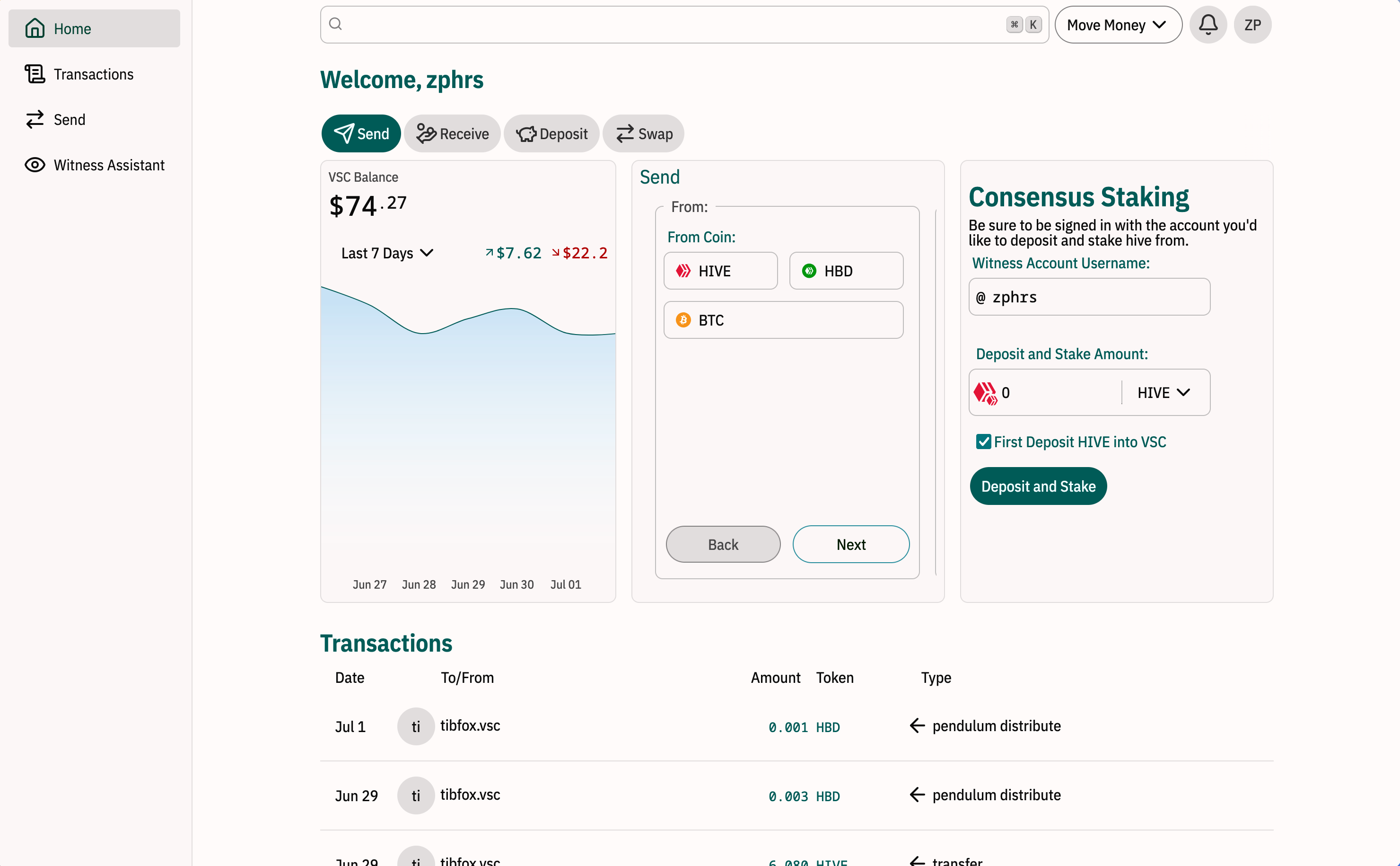The image size is (1400, 866).
Task: Switch to the Deposit tab
Action: [x=551, y=133]
